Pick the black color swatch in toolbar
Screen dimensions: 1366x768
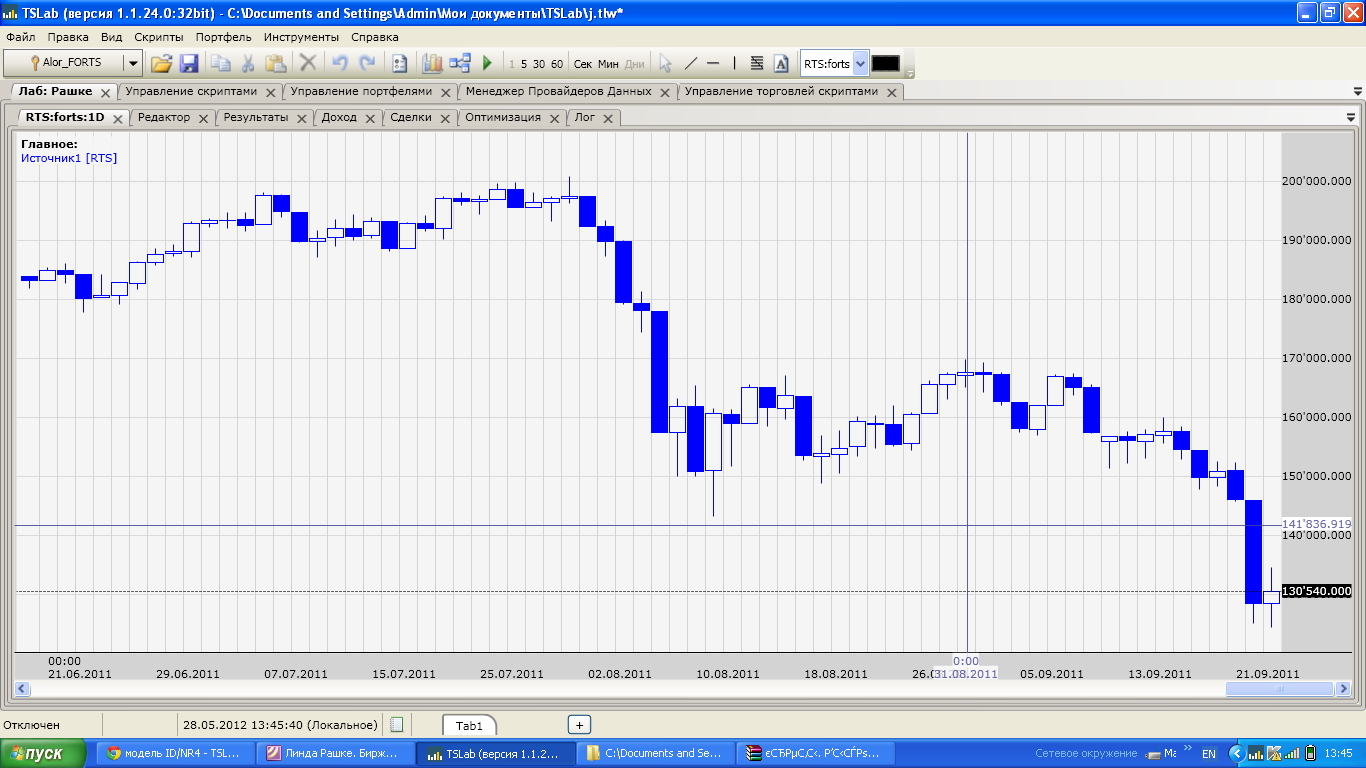(886, 63)
